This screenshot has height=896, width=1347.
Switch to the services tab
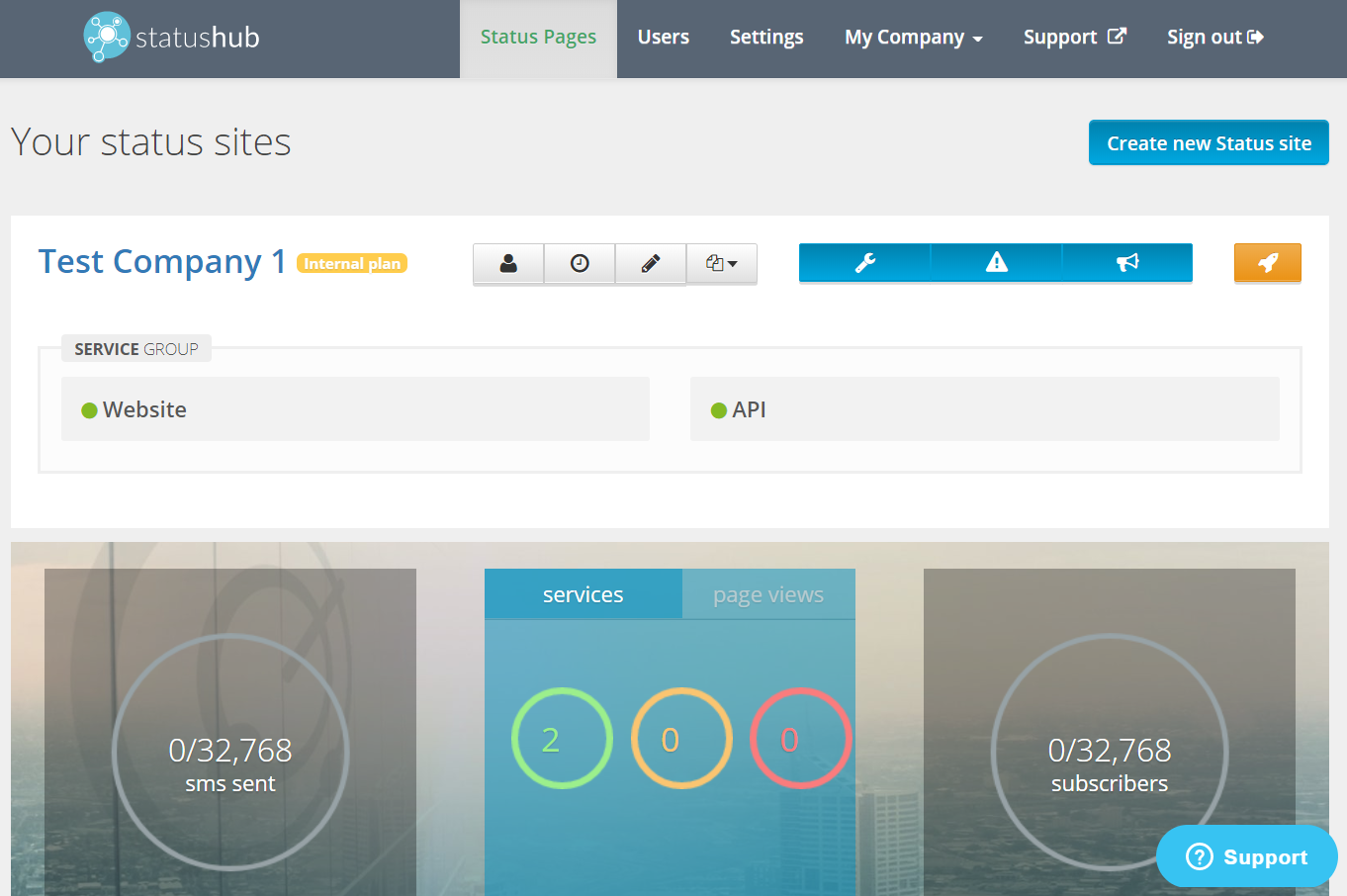click(584, 594)
